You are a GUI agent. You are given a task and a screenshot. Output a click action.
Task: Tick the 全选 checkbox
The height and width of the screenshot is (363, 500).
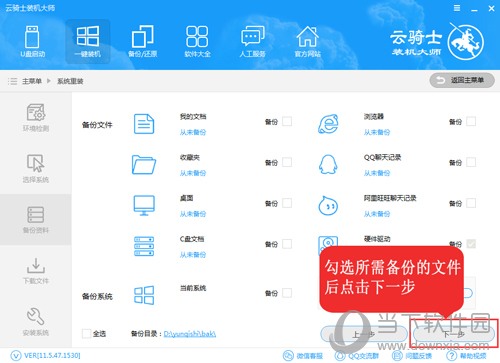87,333
